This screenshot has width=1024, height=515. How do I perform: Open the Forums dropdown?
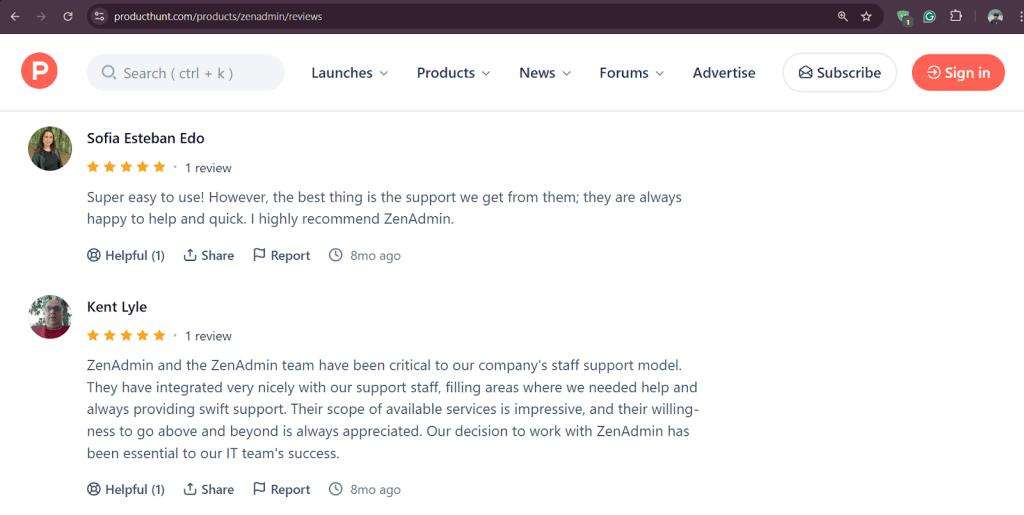pyautogui.click(x=631, y=73)
